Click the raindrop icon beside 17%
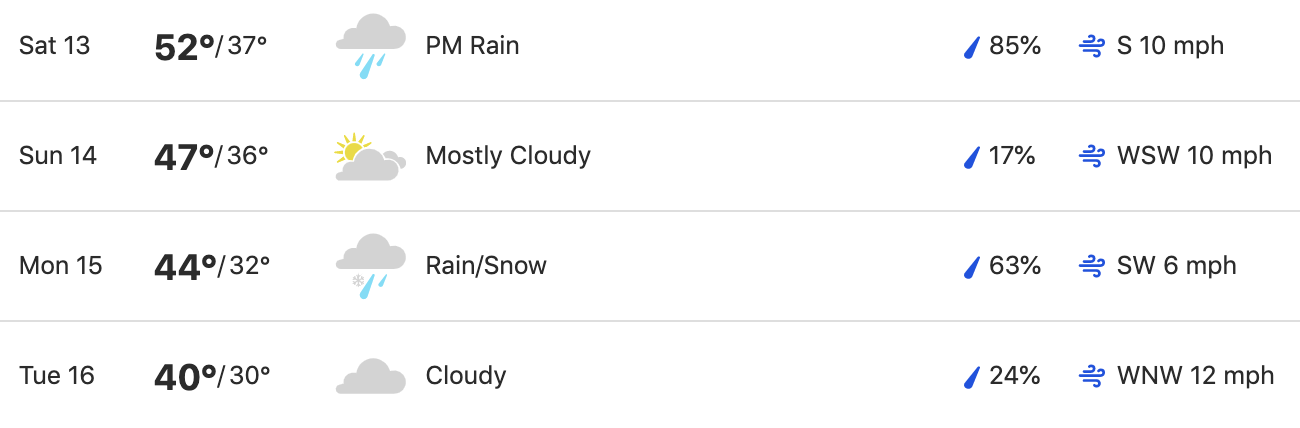 (x=970, y=157)
